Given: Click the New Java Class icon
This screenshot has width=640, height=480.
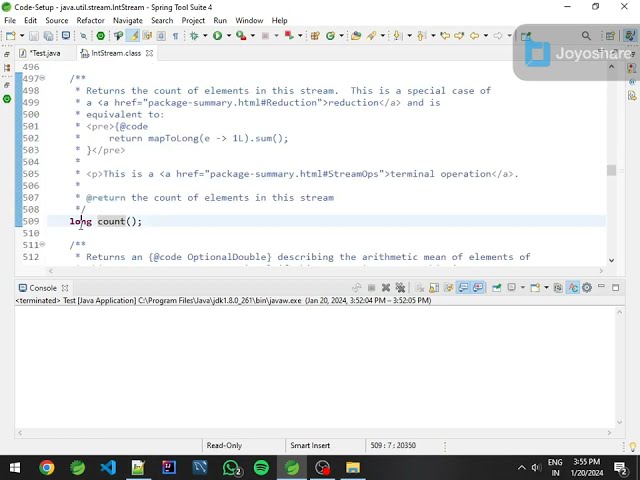Looking at the screenshot, I should click(330, 36).
